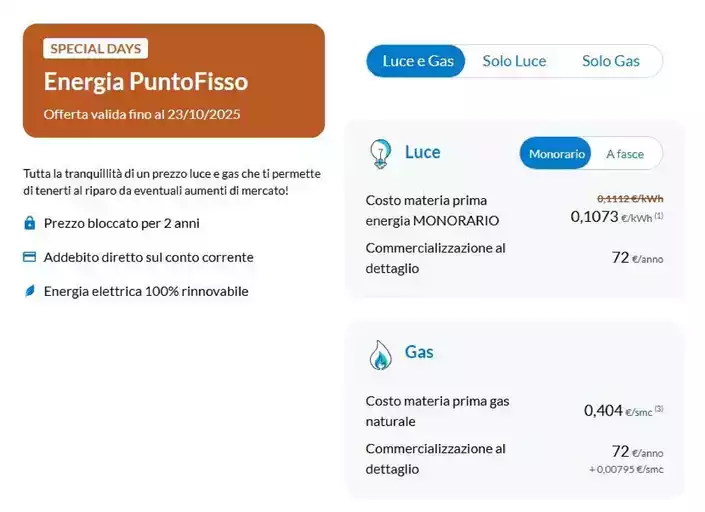Select the Monorario pricing toggle
The image size is (705, 512).
pyautogui.click(x=557, y=154)
